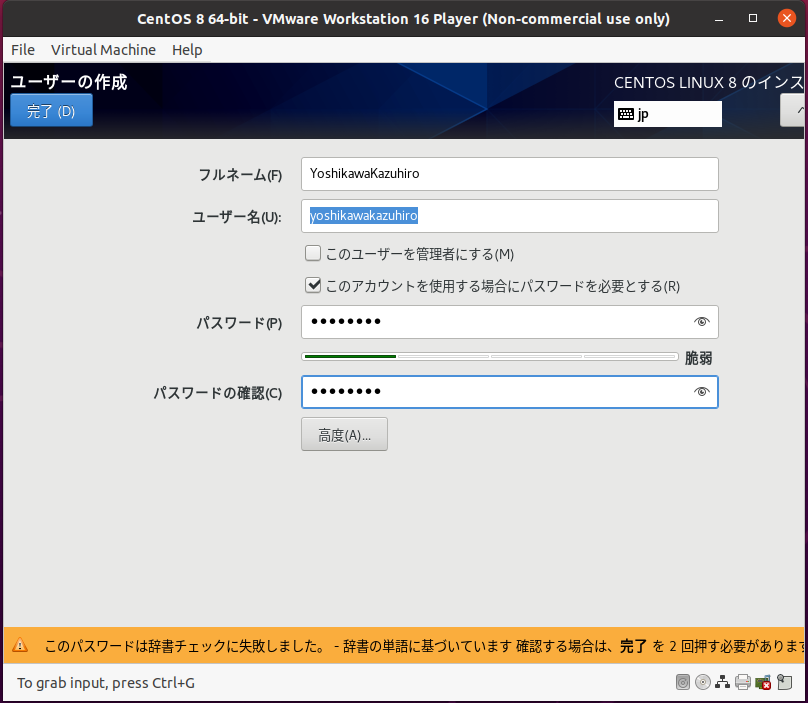
Task: Click the keyboard icon beside jp
Action: coord(626,114)
